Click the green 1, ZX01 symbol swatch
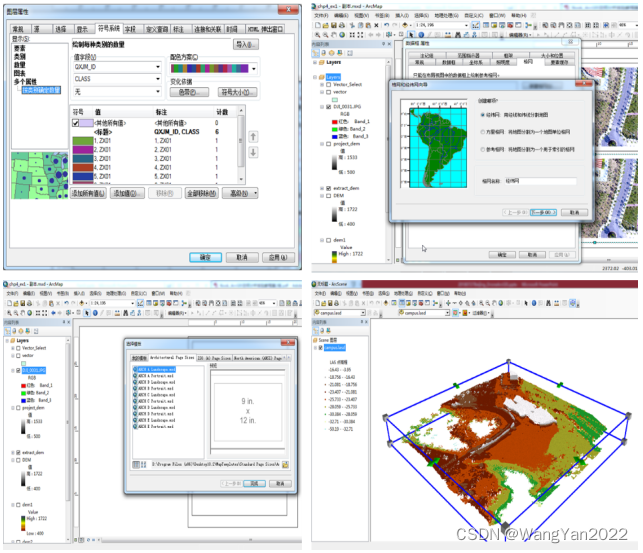 (83, 141)
